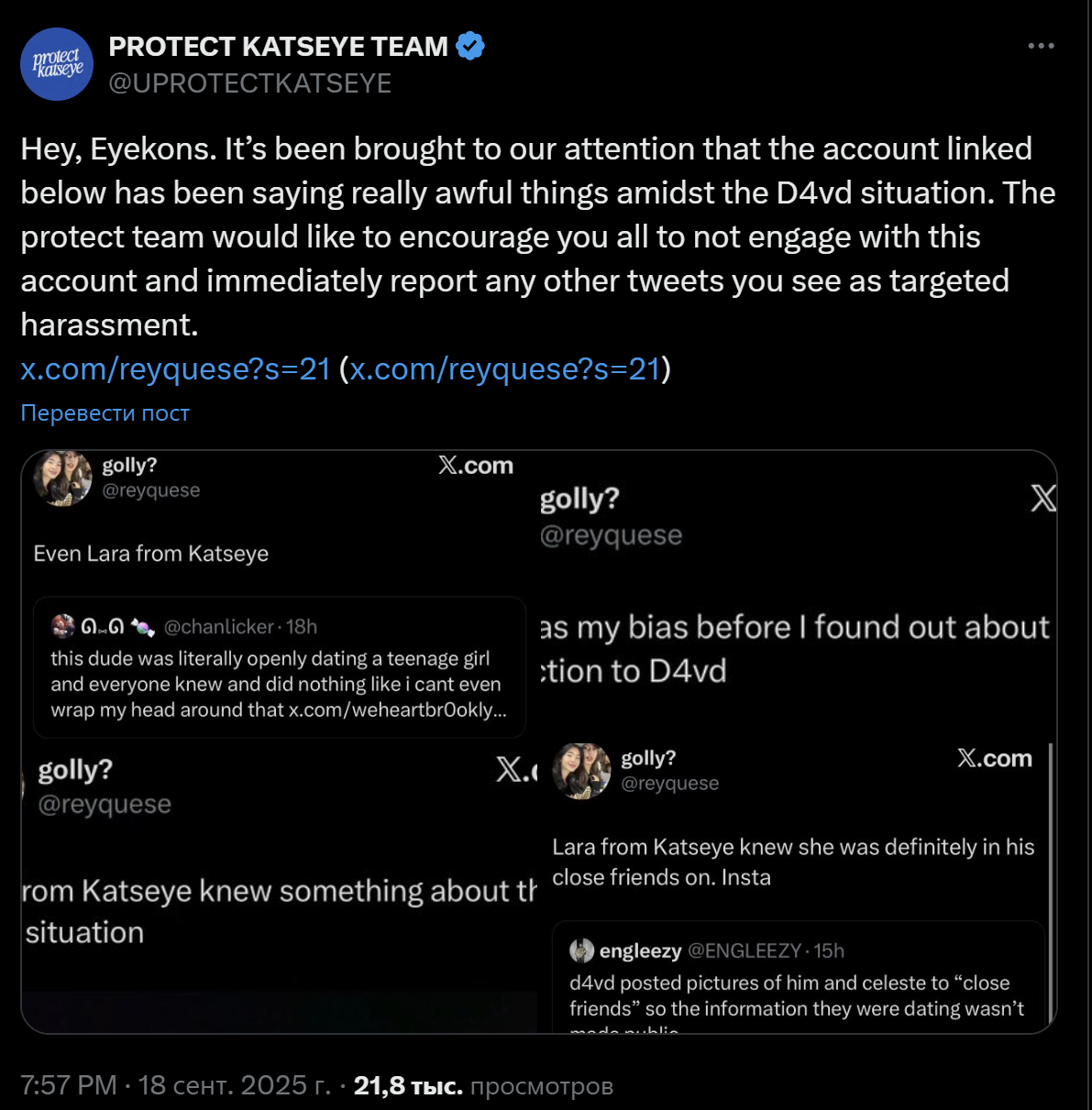1092x1110 pixels.
Task: Click the 21,8 тыс. просмотров view count
Action: pyautogui.click(x=483, y=1085)
